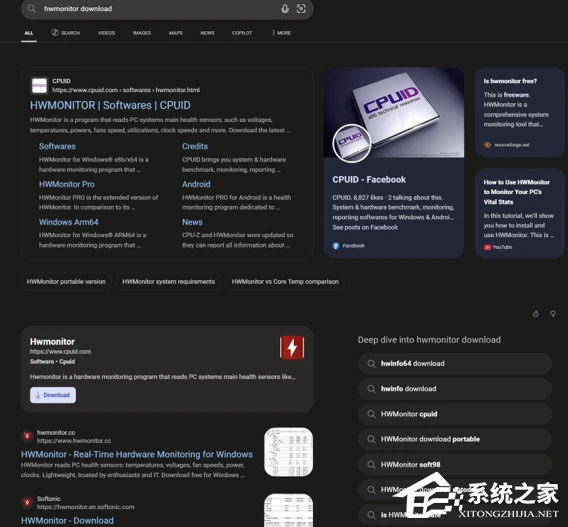Viewport: 568px width, 527px height.
Task: Expand the MORE menu
Action: (281, 33)
